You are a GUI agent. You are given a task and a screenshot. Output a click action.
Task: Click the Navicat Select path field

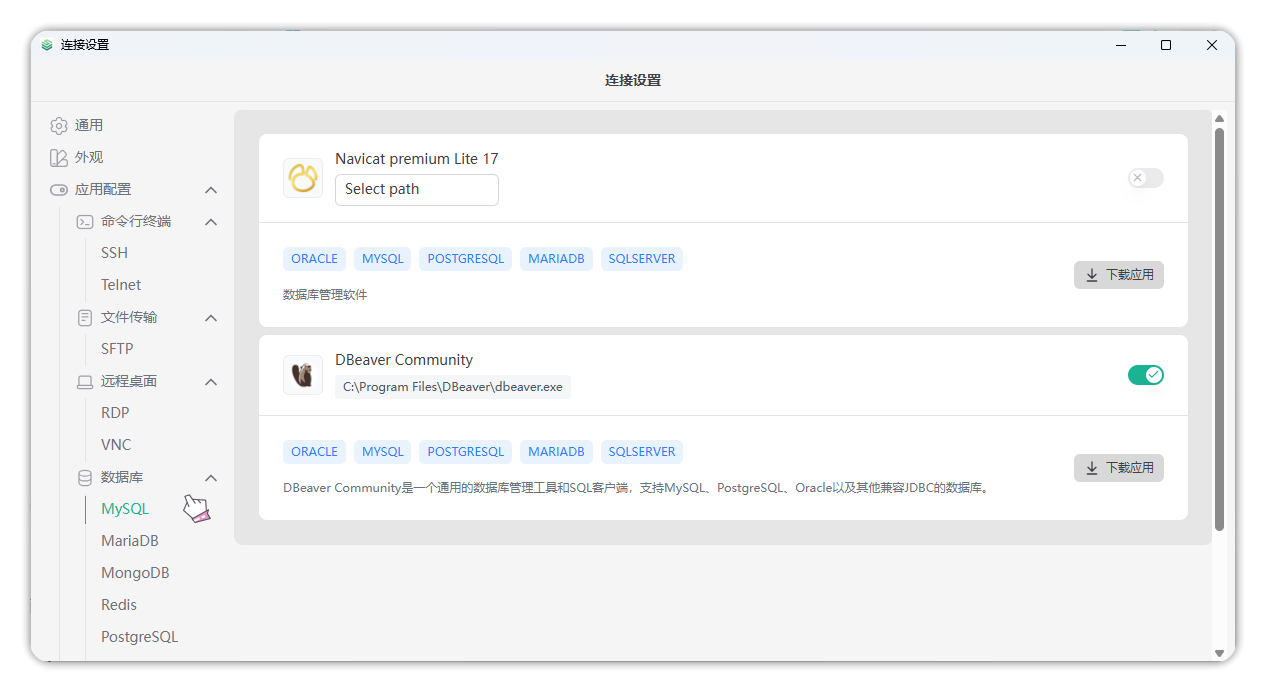pyautogui.click(x=417, y=190)
